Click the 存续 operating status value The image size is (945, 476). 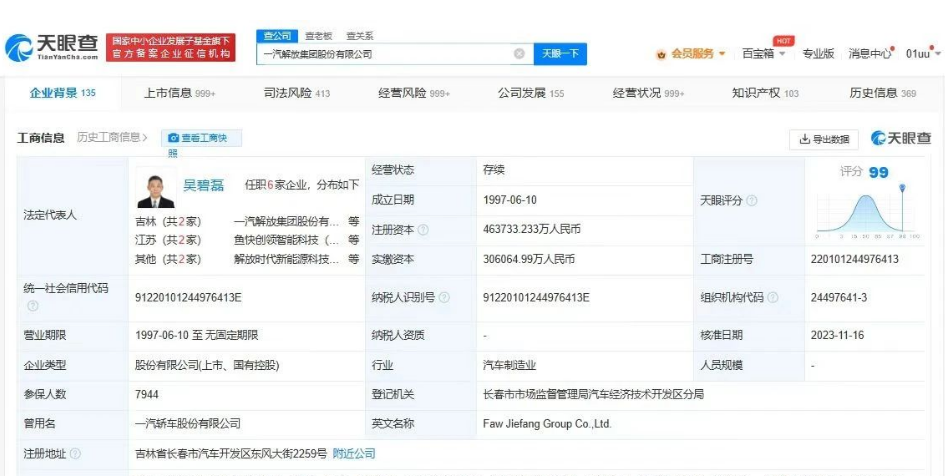point(493,171)
